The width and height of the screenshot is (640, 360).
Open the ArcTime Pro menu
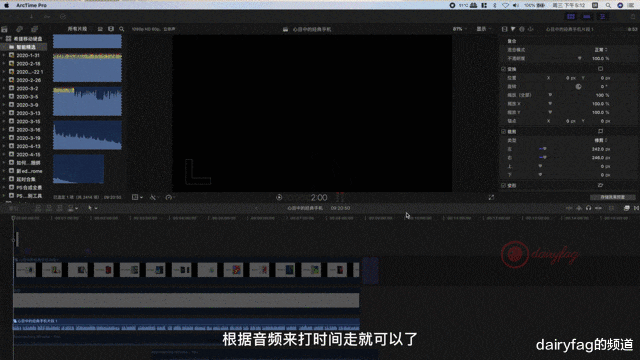[x=31, y=5]
